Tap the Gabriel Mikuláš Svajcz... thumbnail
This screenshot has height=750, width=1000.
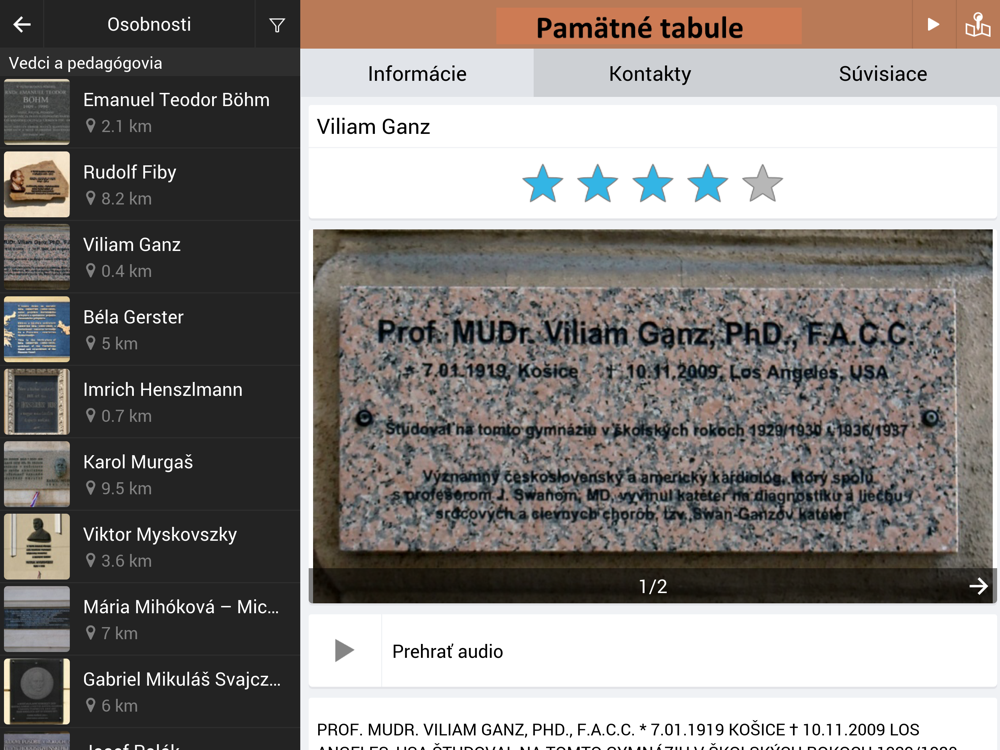pyautogui.click(x=37, y=691)
